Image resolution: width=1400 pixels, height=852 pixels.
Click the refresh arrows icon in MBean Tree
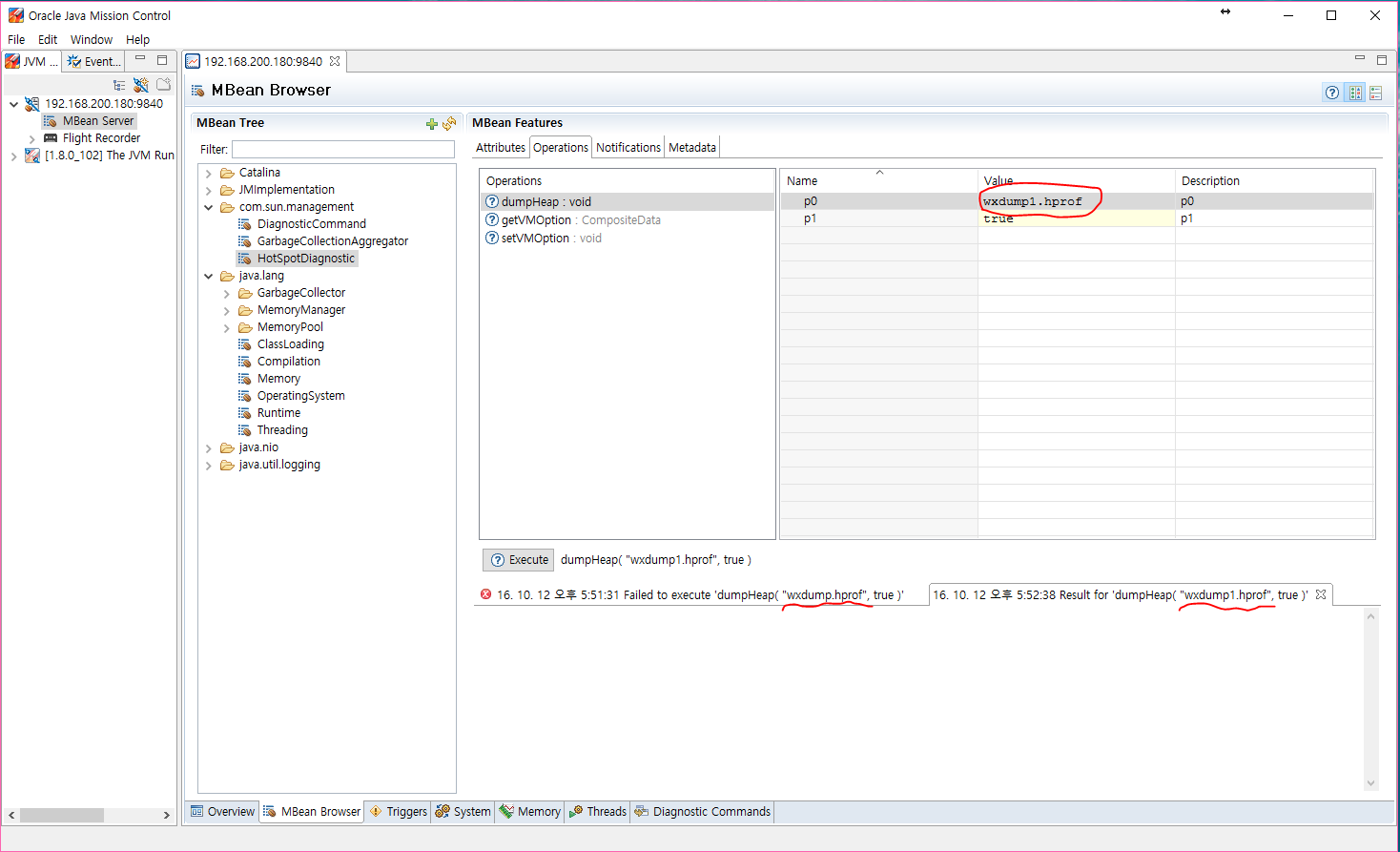(x=449, y=123)
